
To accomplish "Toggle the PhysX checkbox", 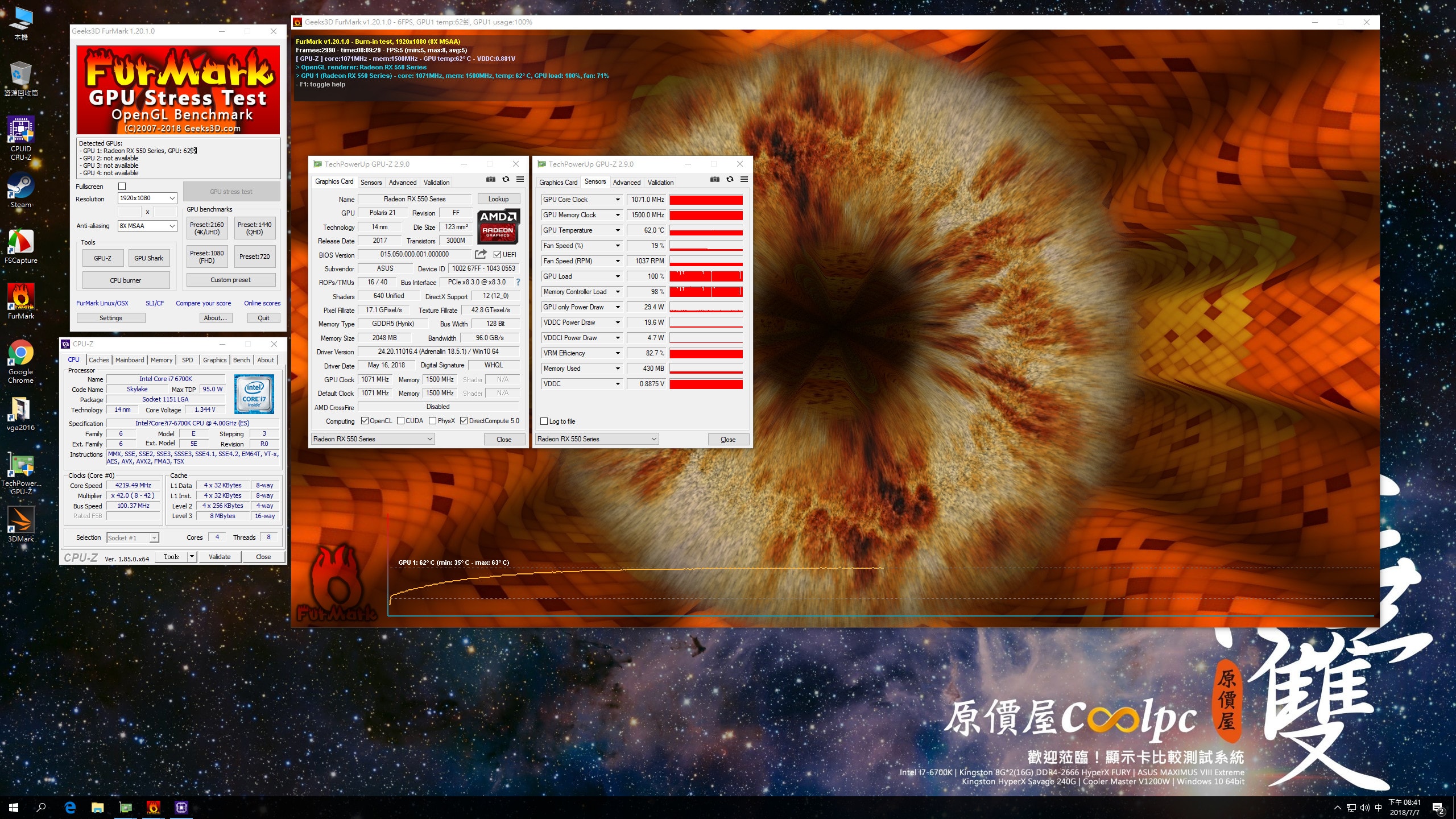I will [432, 421].
